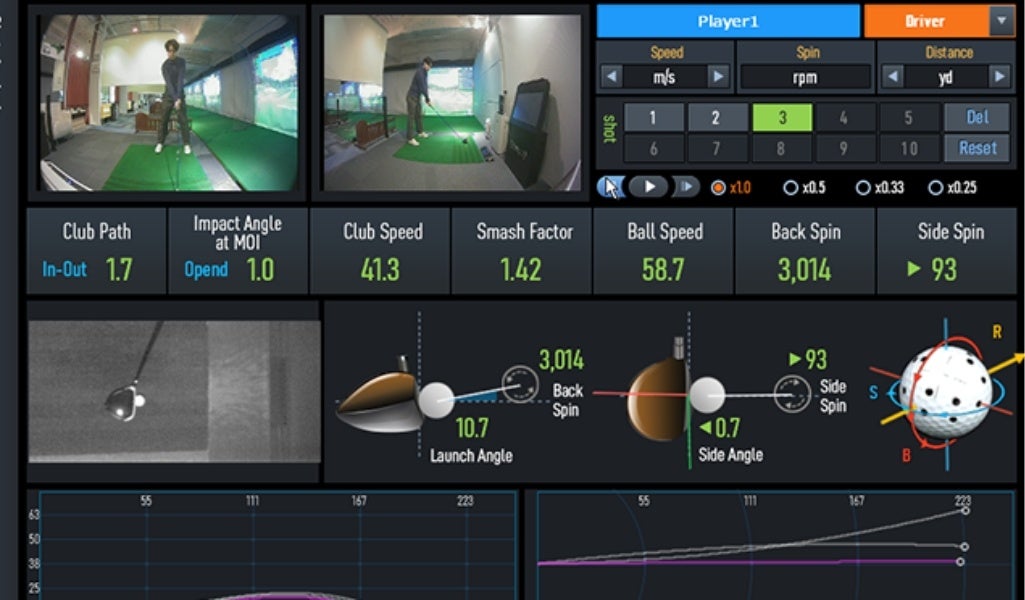This screenshot has width=1025, height=600.
Task: Click the Reset button
Action: click(x=977, y=148)
